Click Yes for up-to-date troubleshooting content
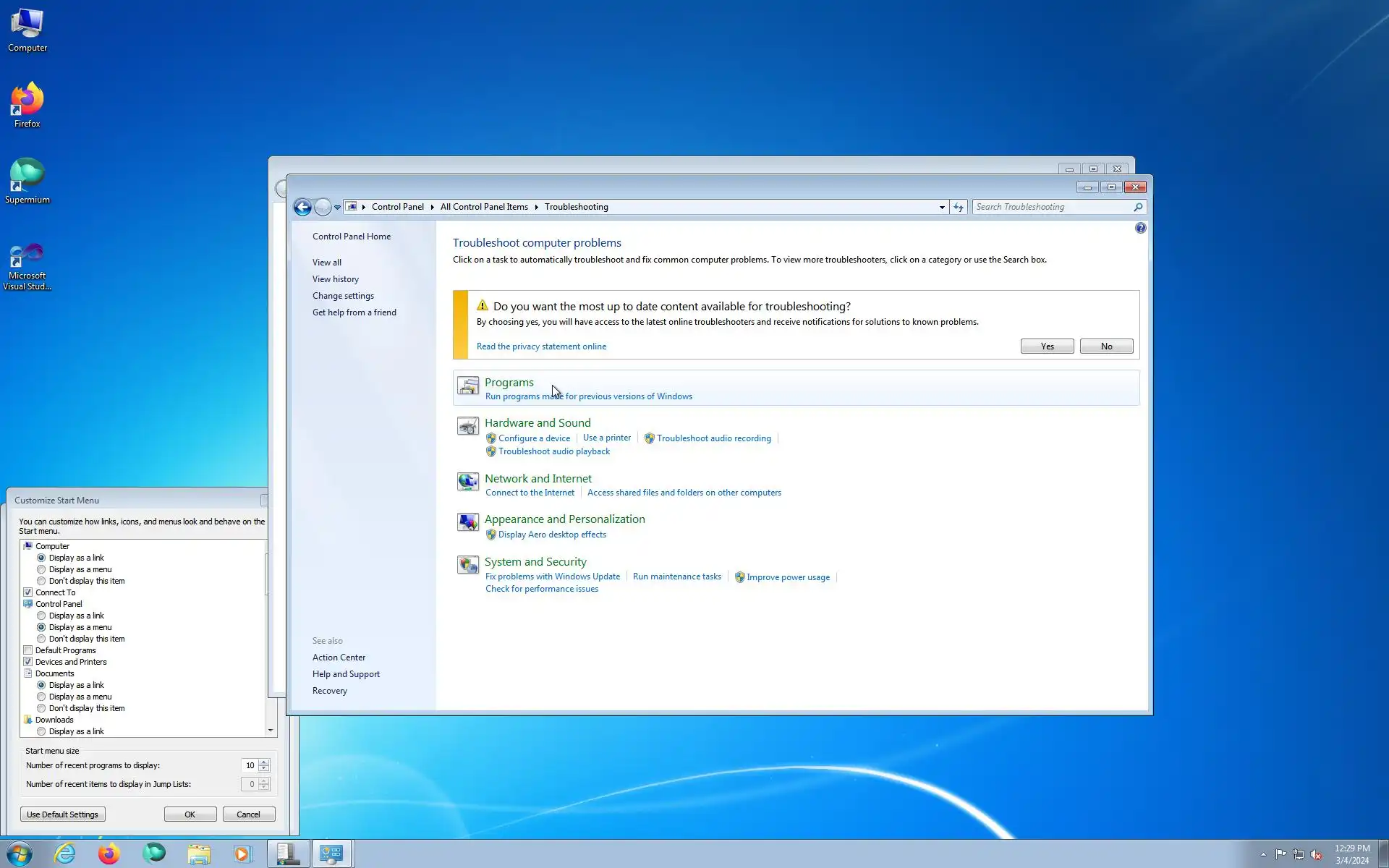Screen dimensions: 1389x868 click(x=1047, y=346)
